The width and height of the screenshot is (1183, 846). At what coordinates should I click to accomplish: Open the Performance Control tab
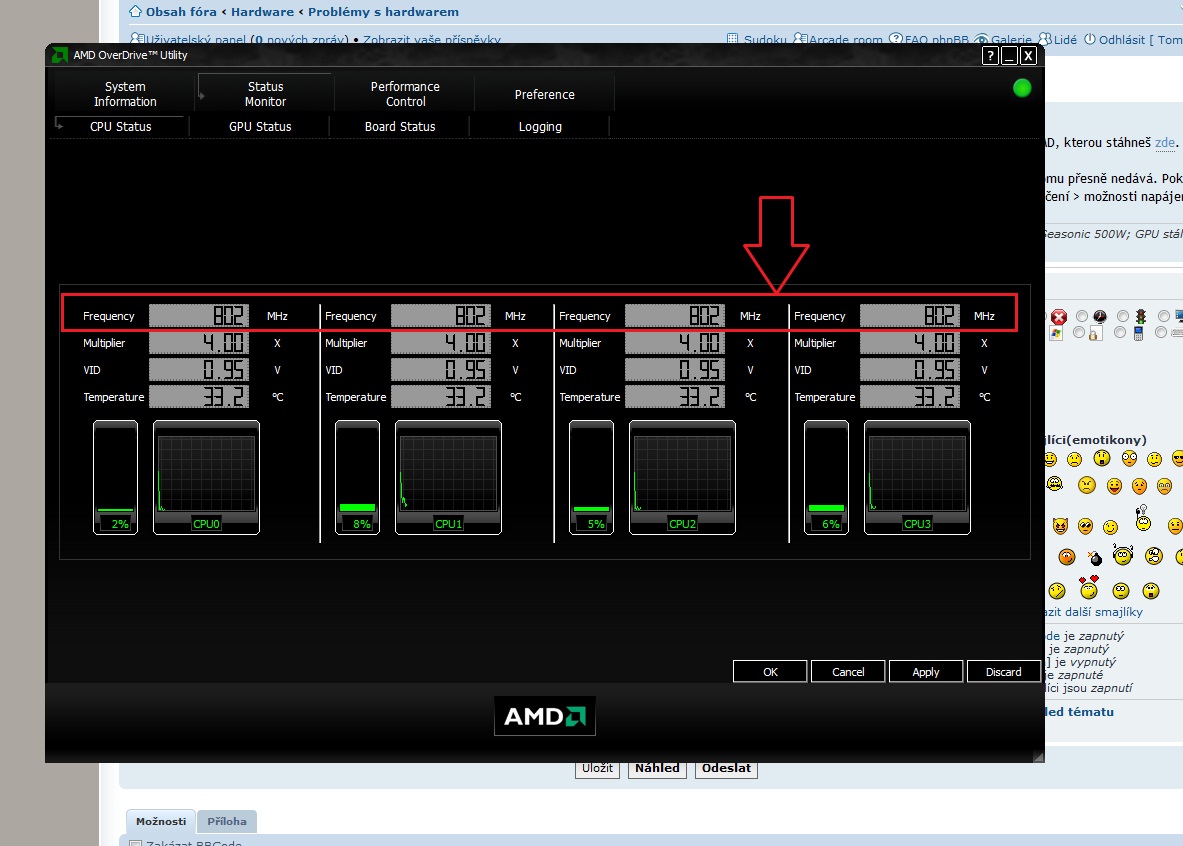pos(405,94)
